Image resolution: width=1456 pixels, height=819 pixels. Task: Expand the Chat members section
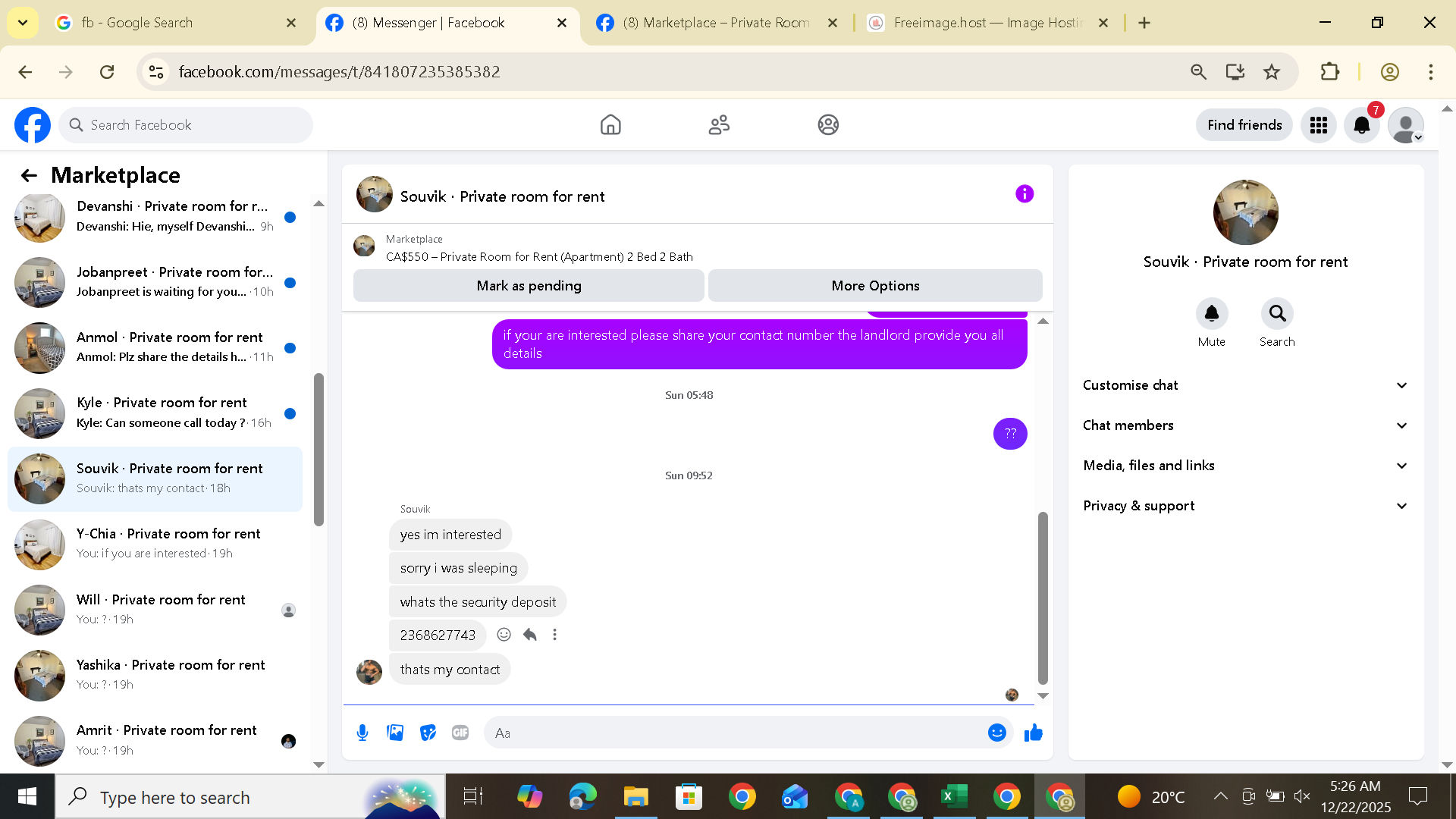(1245, 425)
